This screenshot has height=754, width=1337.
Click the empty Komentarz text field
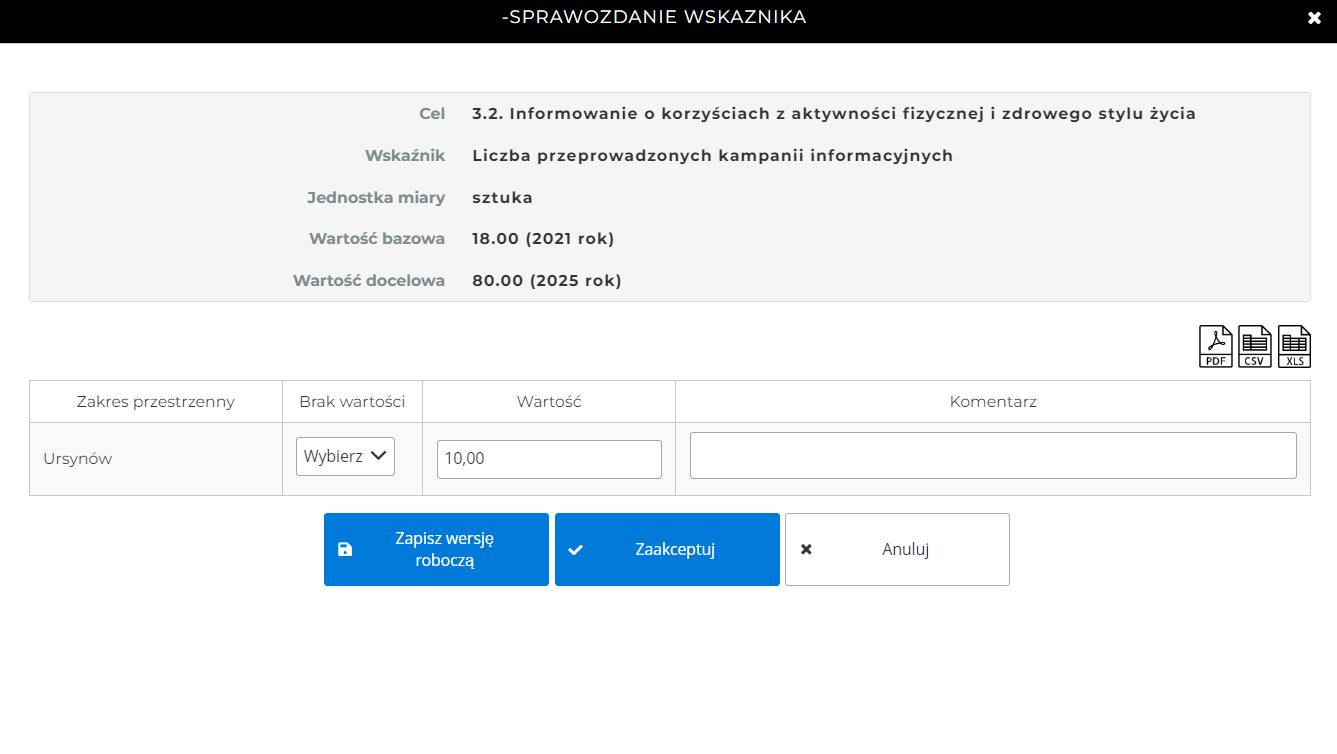point(992,455)
